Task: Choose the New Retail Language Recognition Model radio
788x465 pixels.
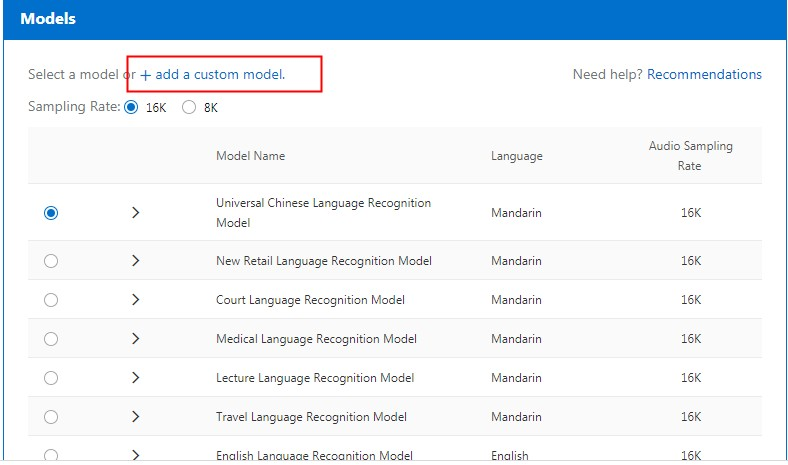Action: coord(51,261)
